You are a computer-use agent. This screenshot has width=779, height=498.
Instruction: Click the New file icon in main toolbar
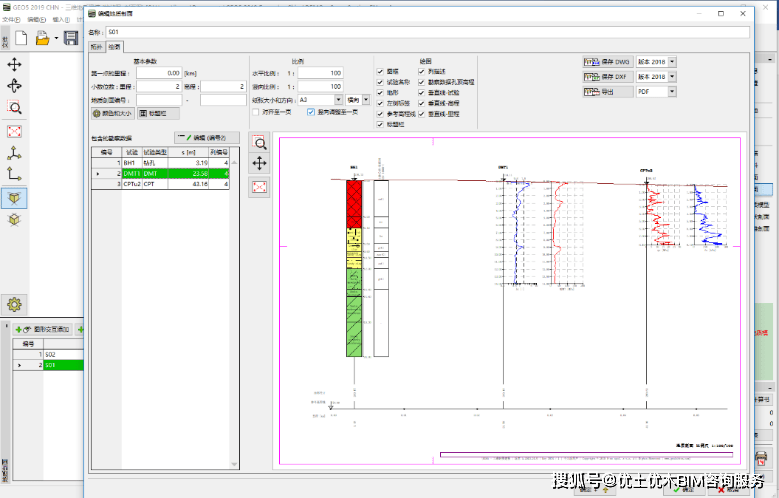[19, 38]
